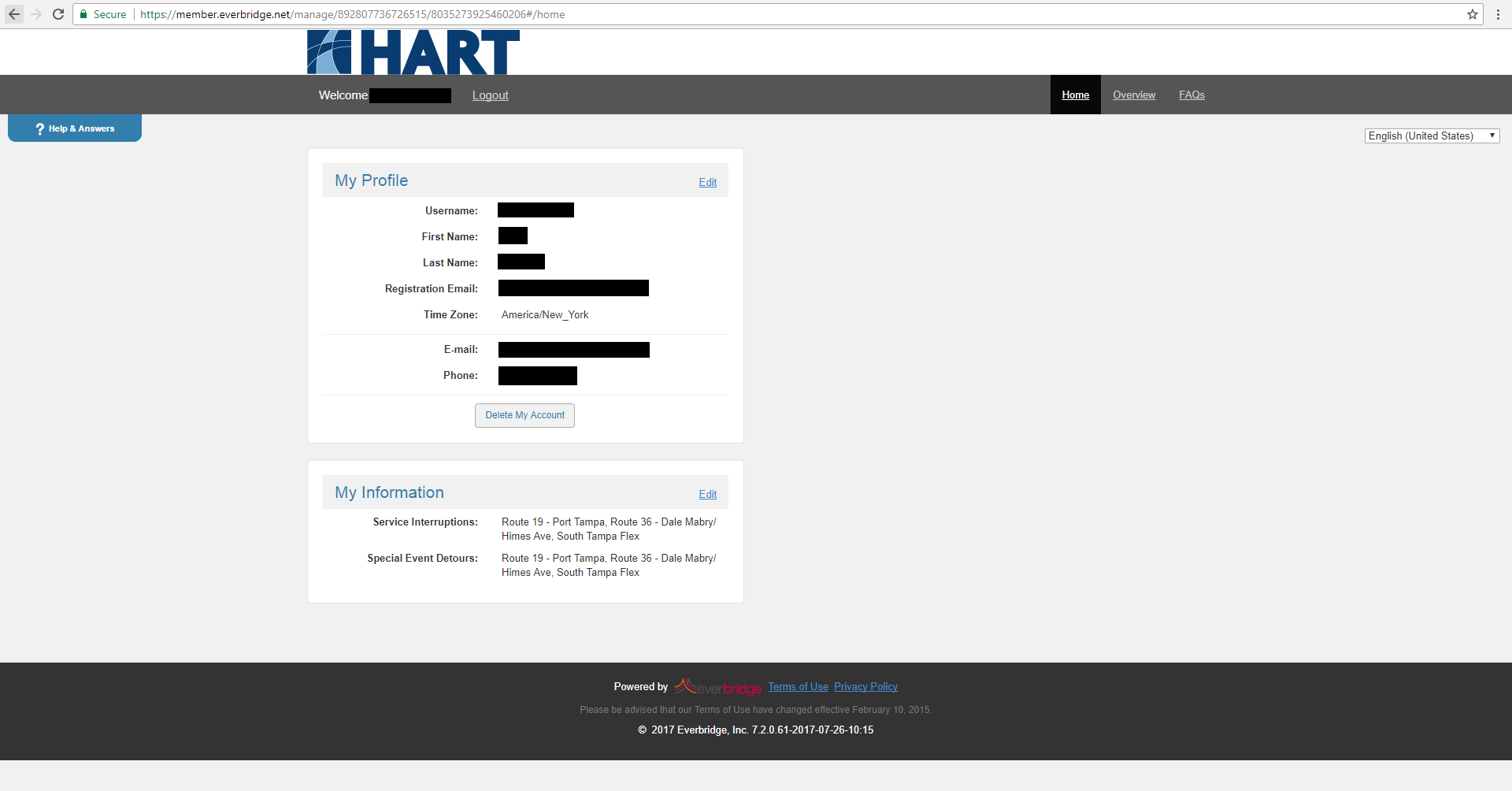
Task: Log out using the Logout link
Action: pyautogui.click(x=490, y=95)
